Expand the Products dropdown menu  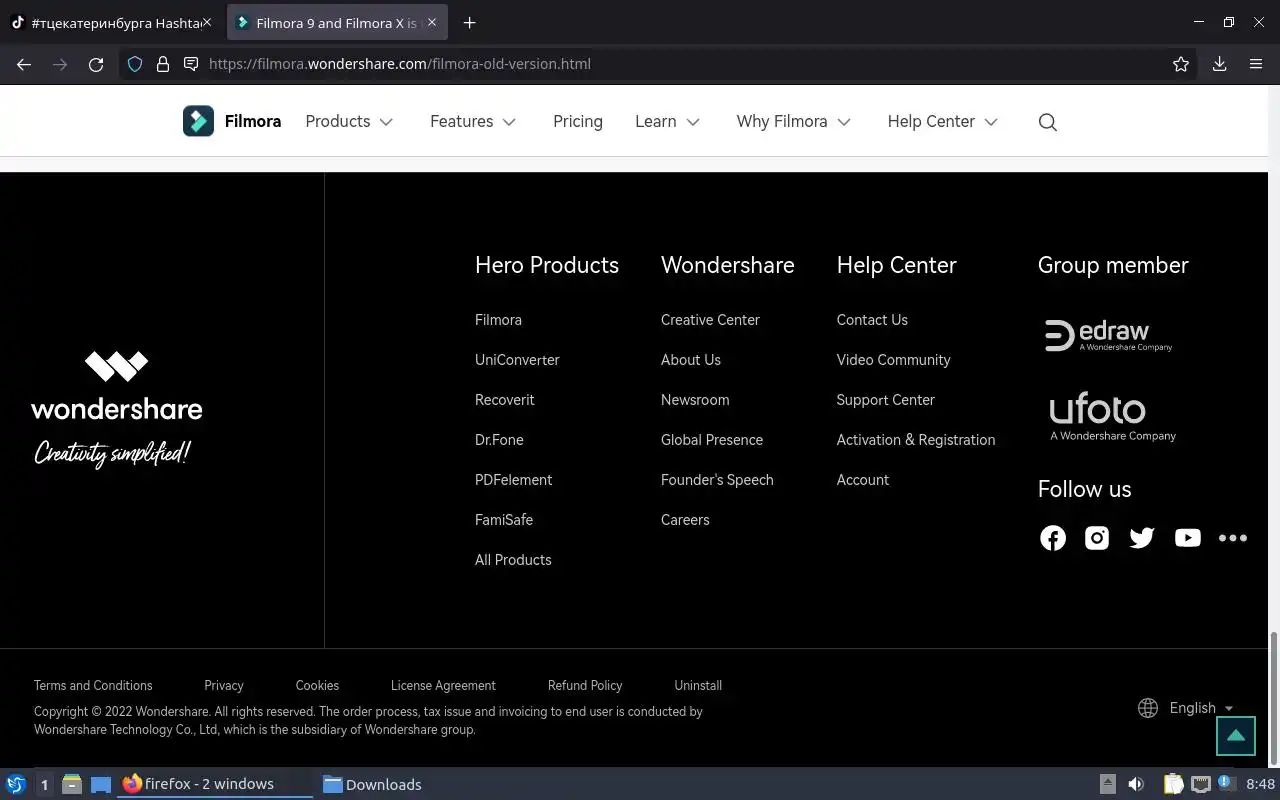349,121
